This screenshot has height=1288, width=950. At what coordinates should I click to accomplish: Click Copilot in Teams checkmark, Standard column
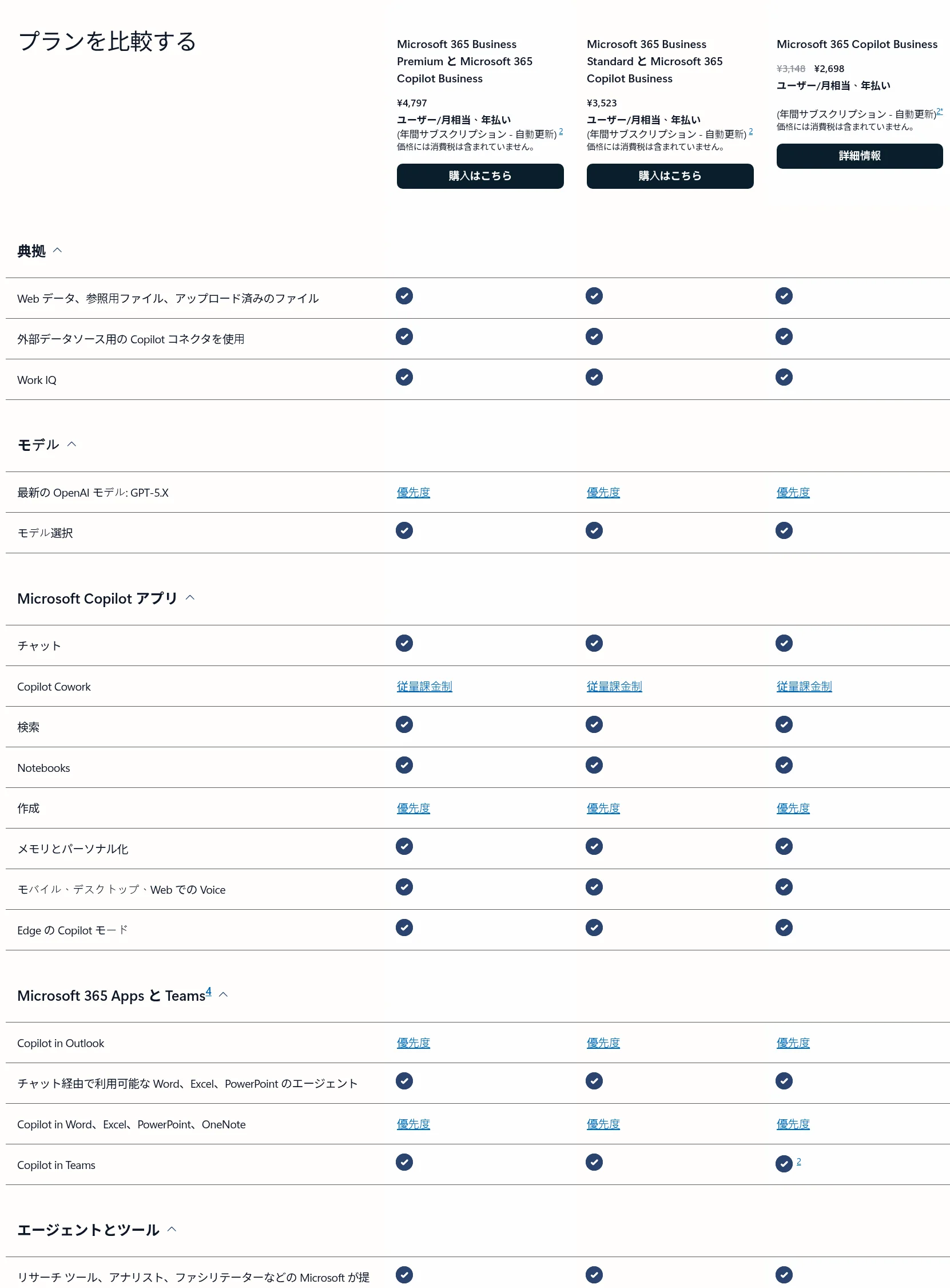click(x=594, y=1162)
